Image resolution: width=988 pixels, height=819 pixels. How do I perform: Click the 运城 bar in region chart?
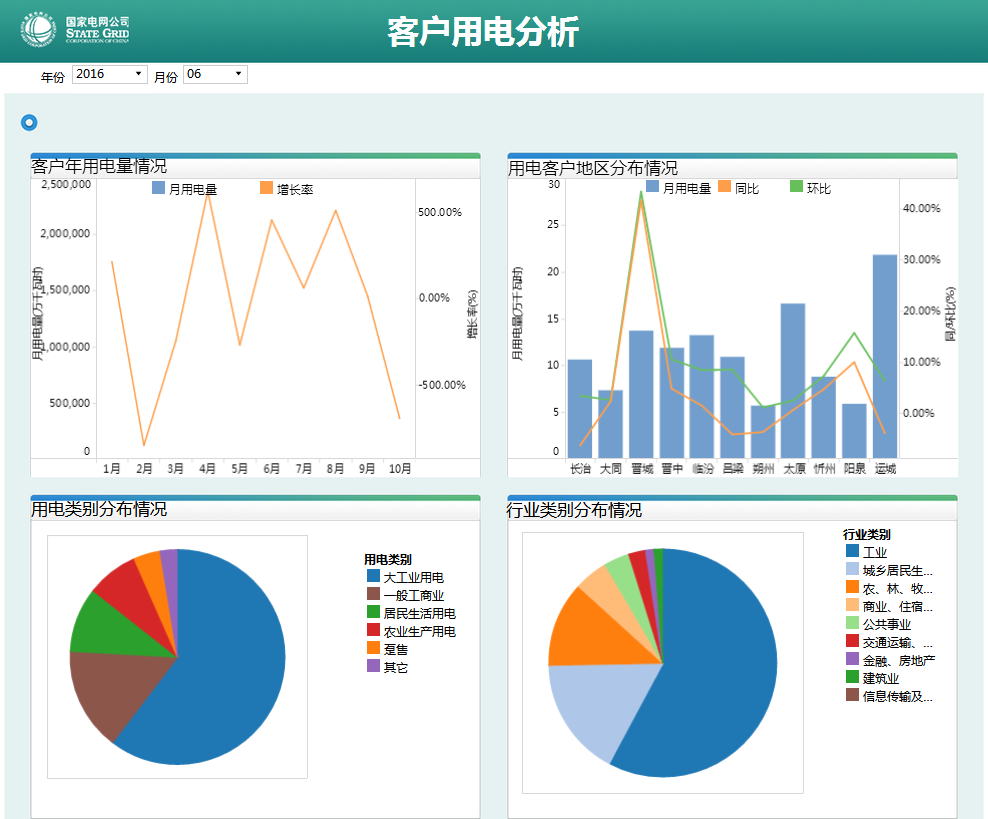click(884, 355)
